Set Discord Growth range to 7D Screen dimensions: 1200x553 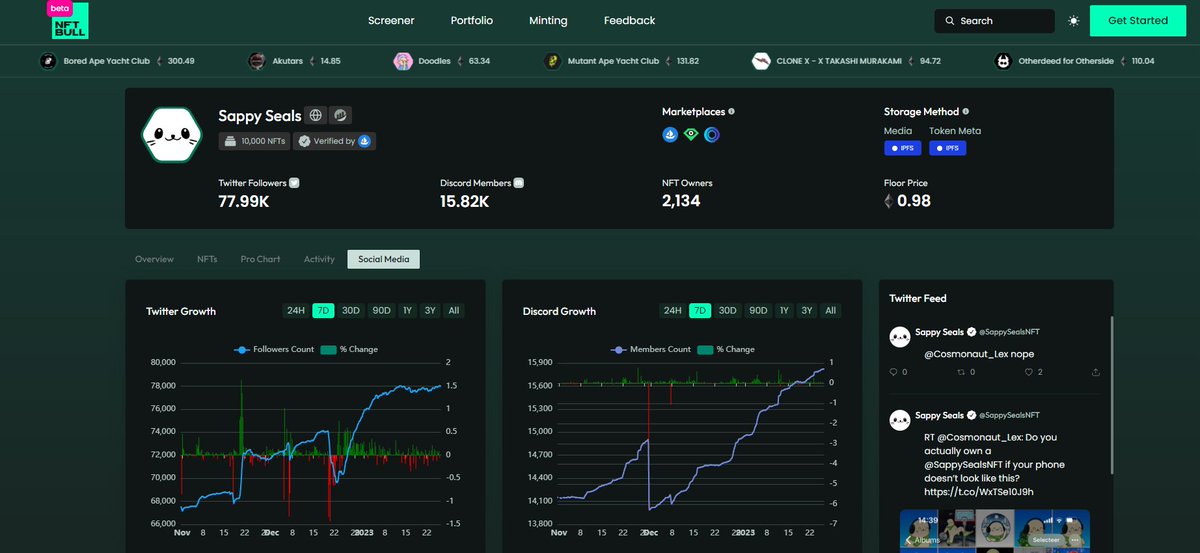(700, 311)
